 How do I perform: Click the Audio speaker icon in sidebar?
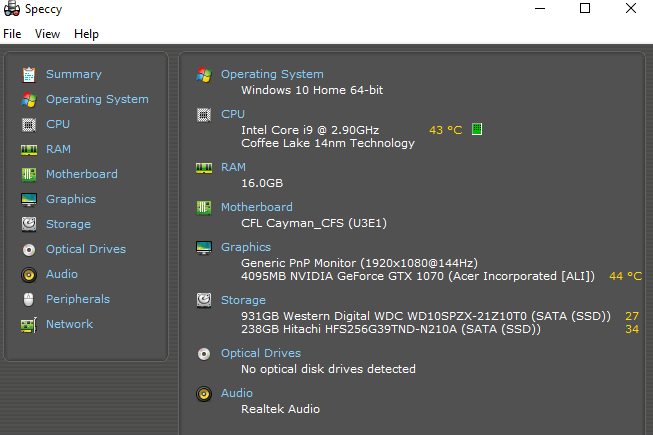[29, 274]
